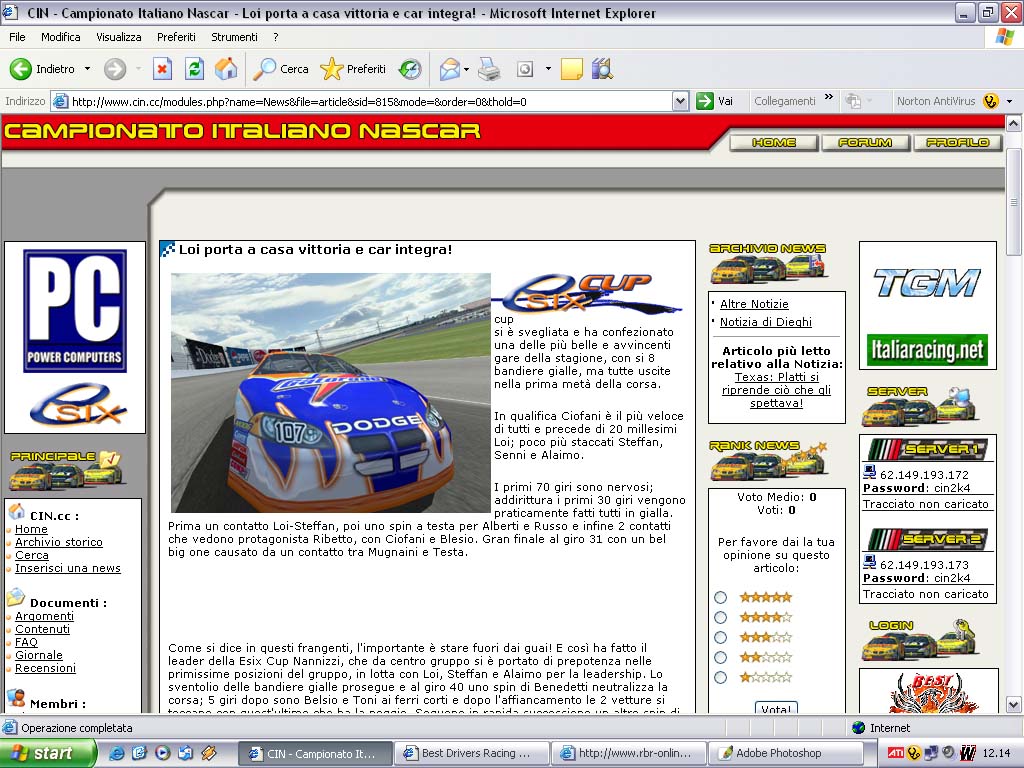Click the Italiaracing.net banner
The width and height of the screenshot is (1024, 768).
point(927,350)
